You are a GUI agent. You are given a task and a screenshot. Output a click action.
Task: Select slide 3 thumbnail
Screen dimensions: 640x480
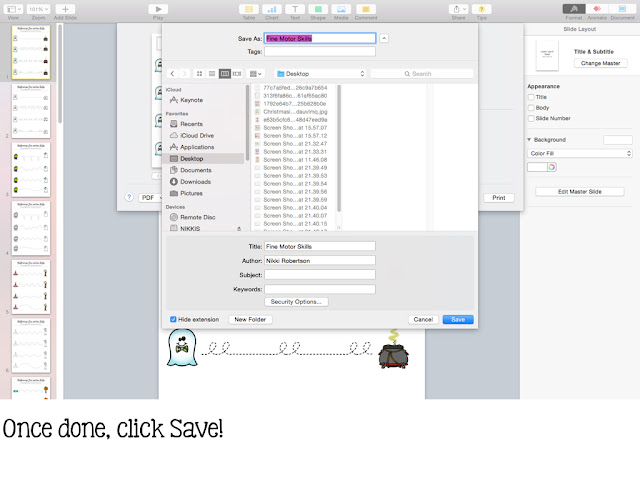(31, 169)
